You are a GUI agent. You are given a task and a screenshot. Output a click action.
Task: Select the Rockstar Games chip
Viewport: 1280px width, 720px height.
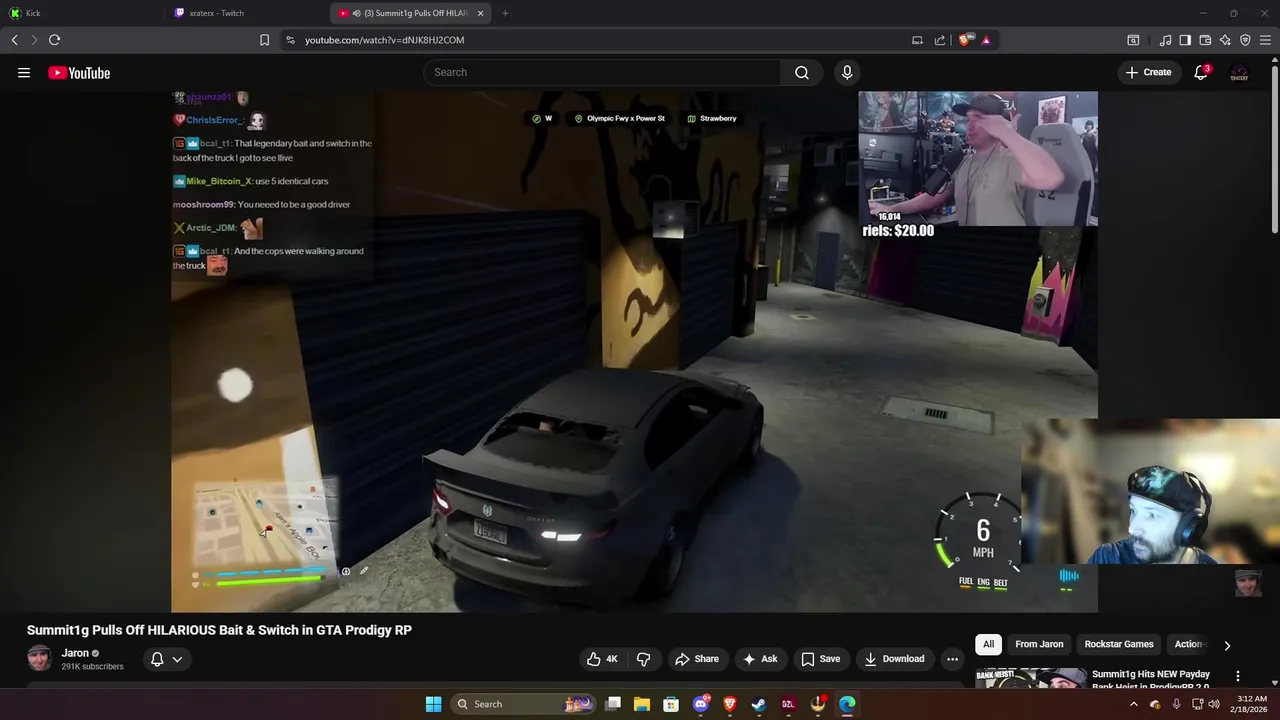pyautogui.click(x=1119, y=644)
